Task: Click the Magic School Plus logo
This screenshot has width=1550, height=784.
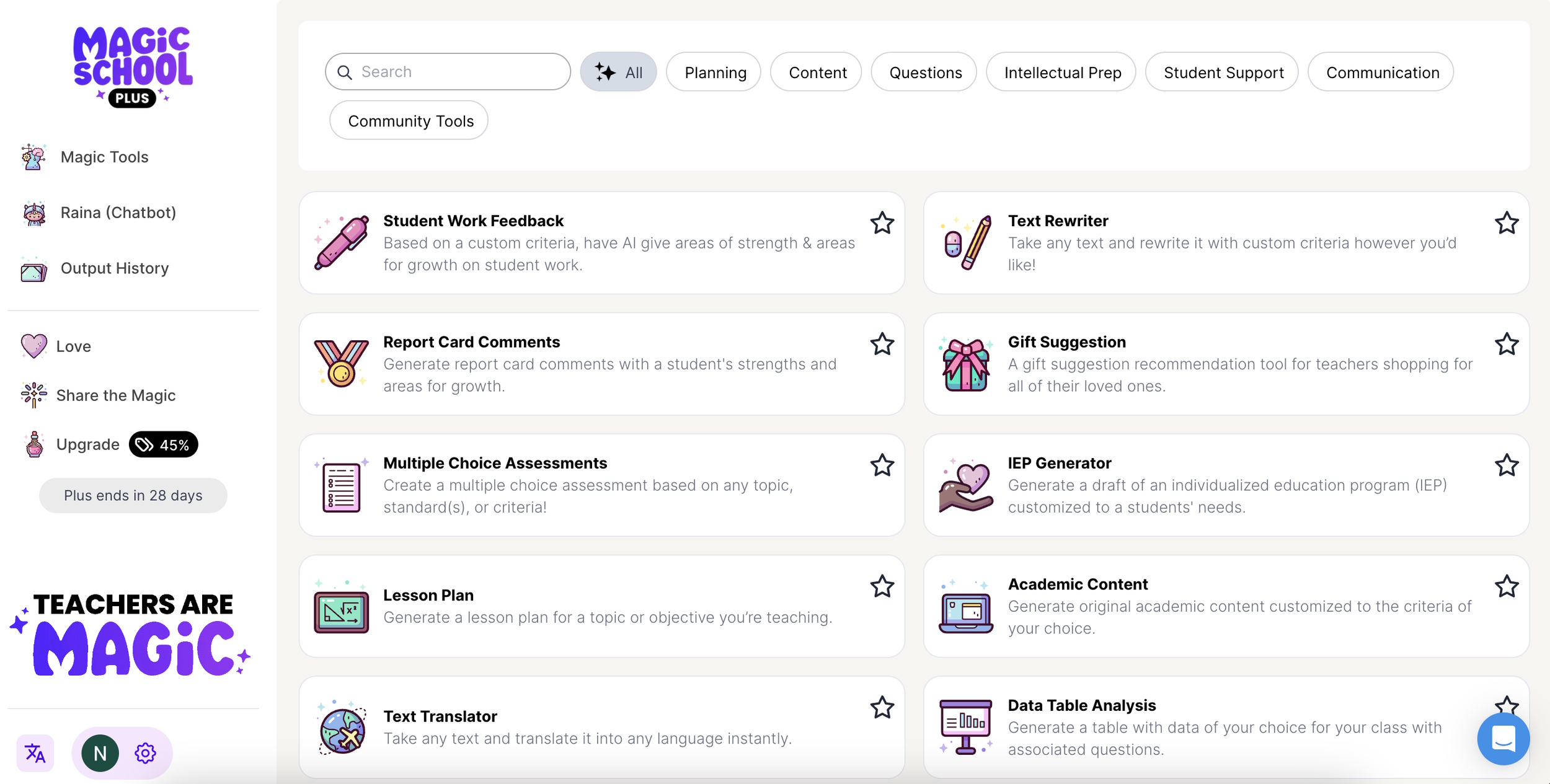Action: 133,66
